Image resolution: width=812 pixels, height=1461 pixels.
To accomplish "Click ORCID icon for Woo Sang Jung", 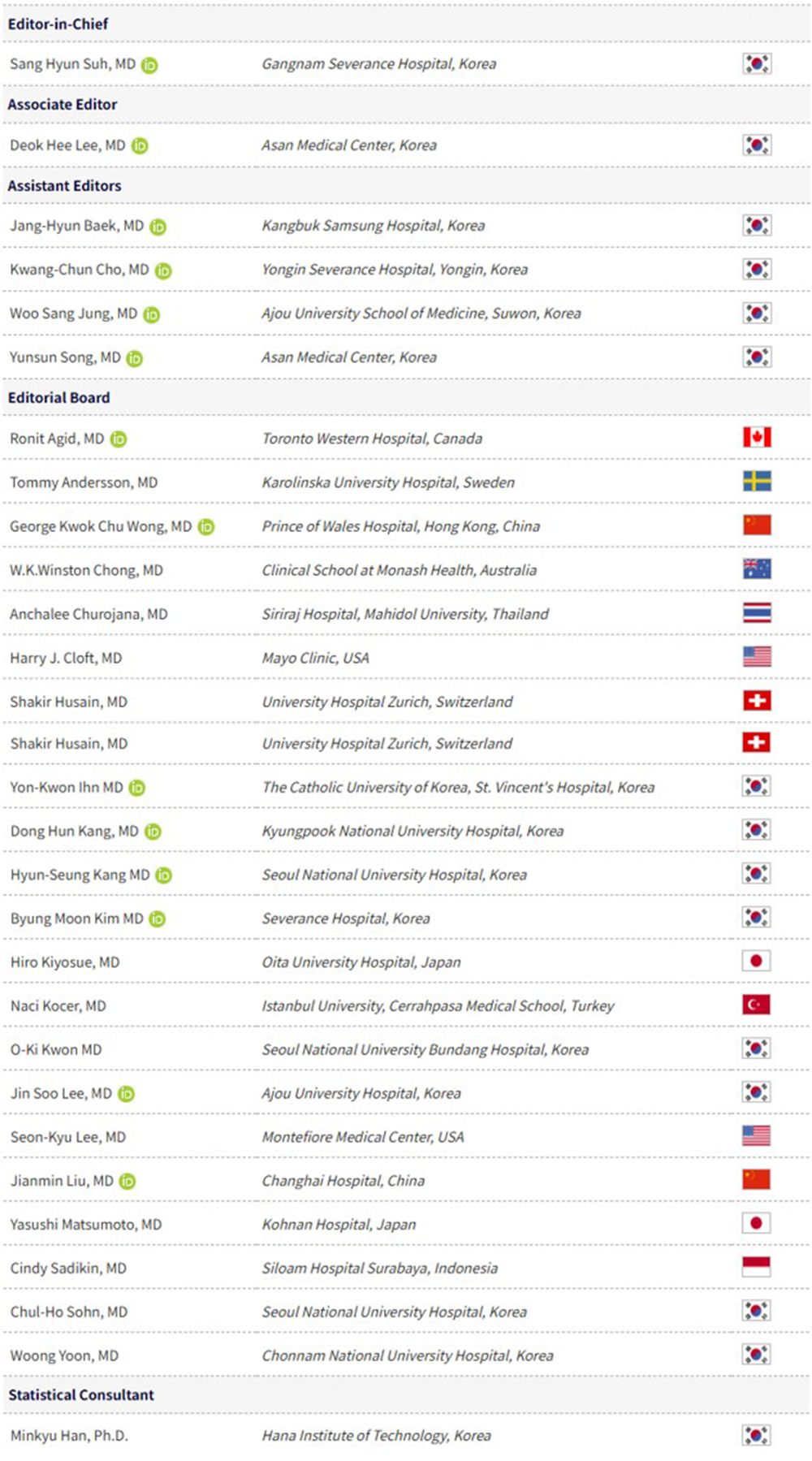I will pos(152,314).
